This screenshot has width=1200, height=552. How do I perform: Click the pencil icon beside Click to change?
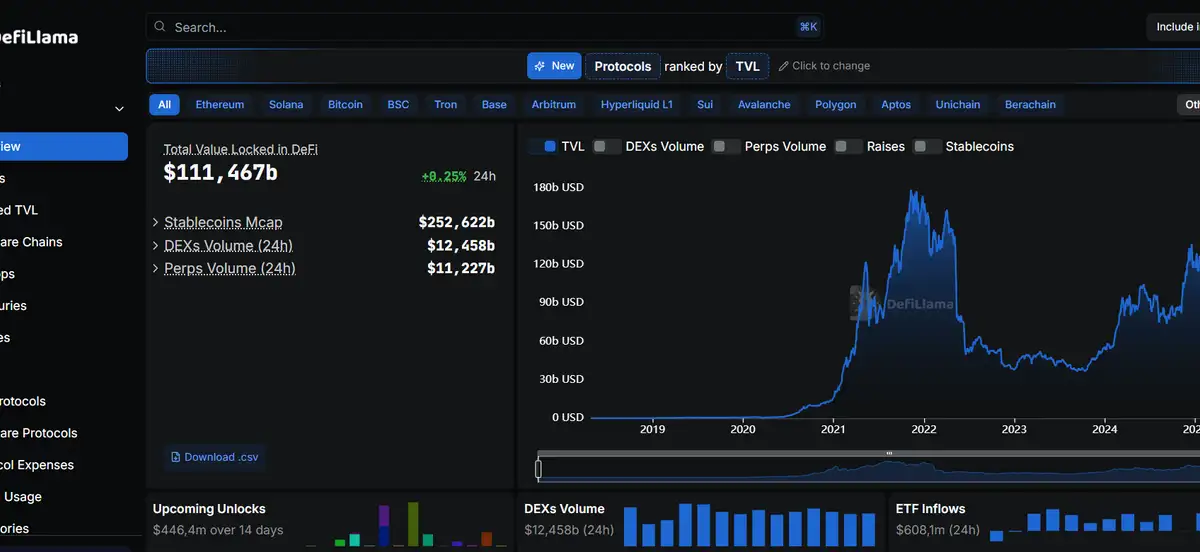coord(784,66)
